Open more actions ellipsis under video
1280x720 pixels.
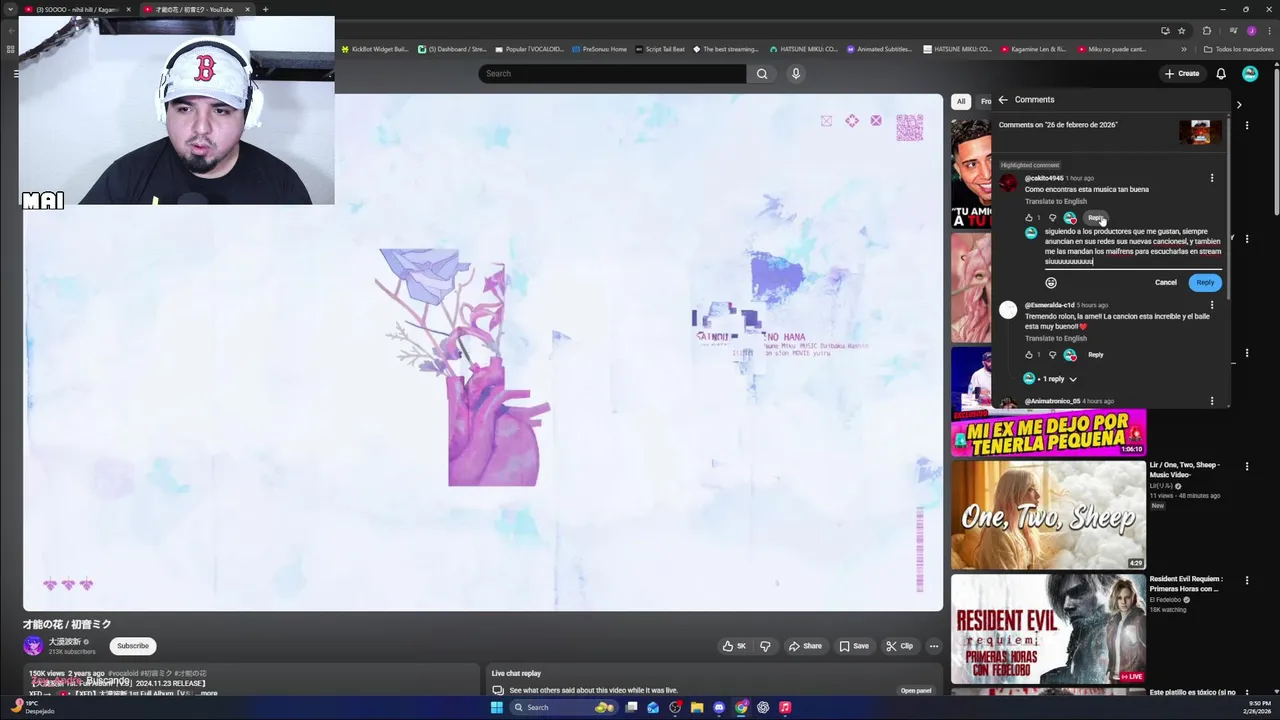coord(934,646)
